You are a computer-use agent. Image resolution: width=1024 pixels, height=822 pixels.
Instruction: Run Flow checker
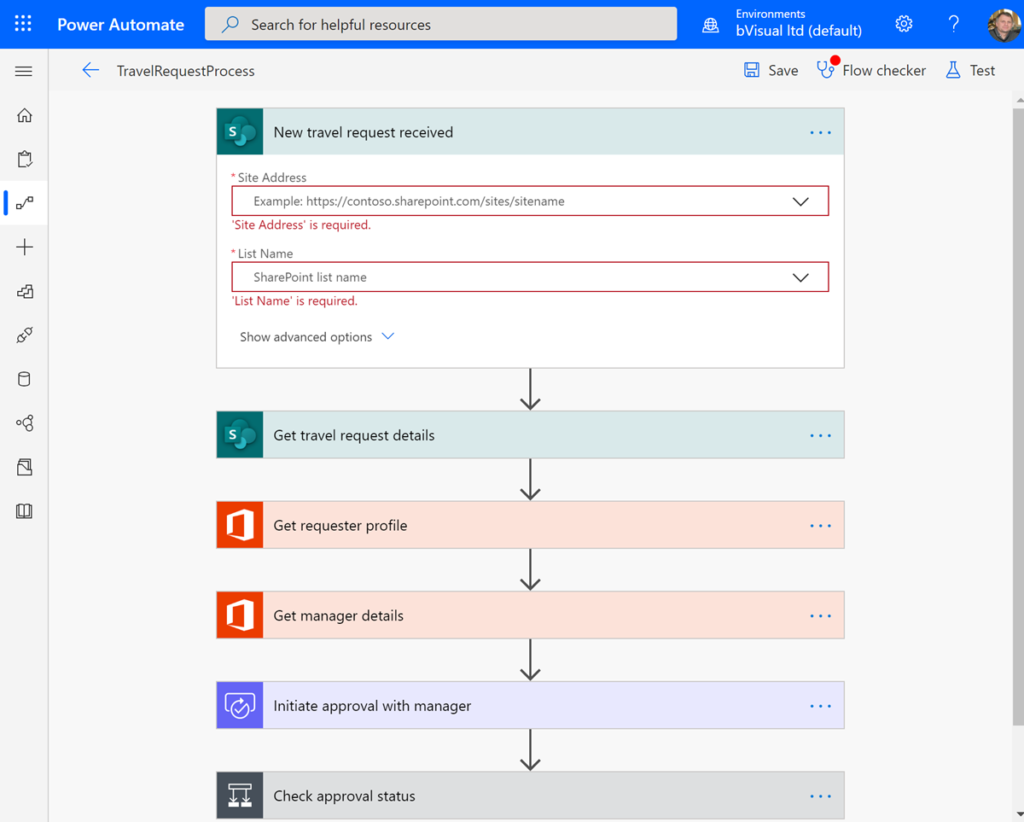point(871,70)
